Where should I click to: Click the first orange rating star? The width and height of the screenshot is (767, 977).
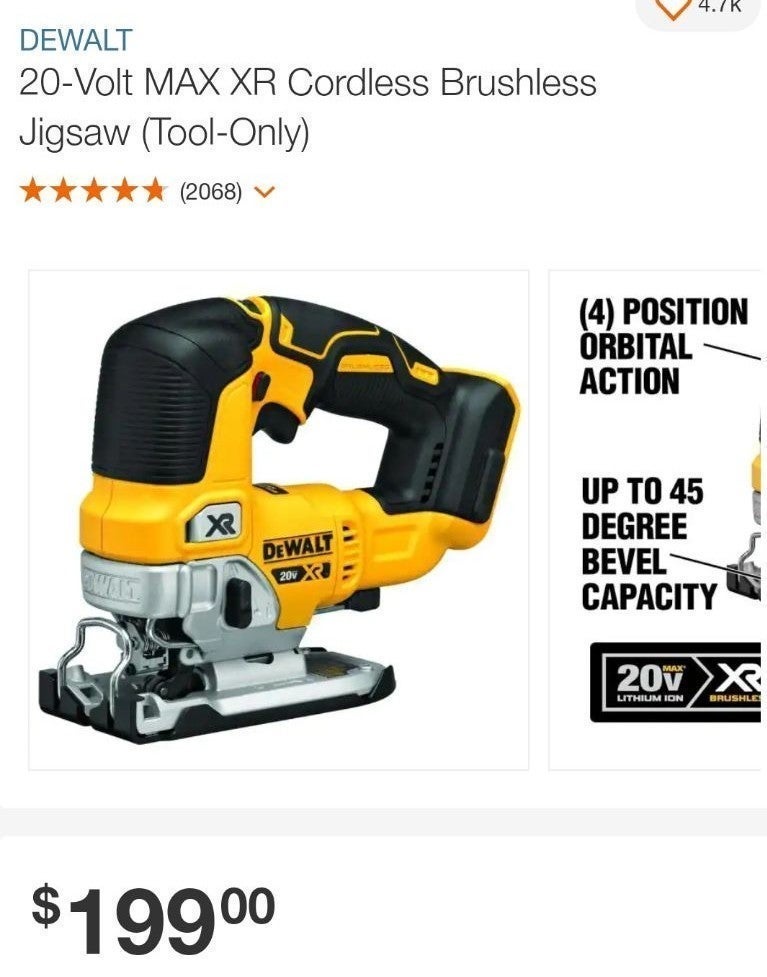[32, 191]
